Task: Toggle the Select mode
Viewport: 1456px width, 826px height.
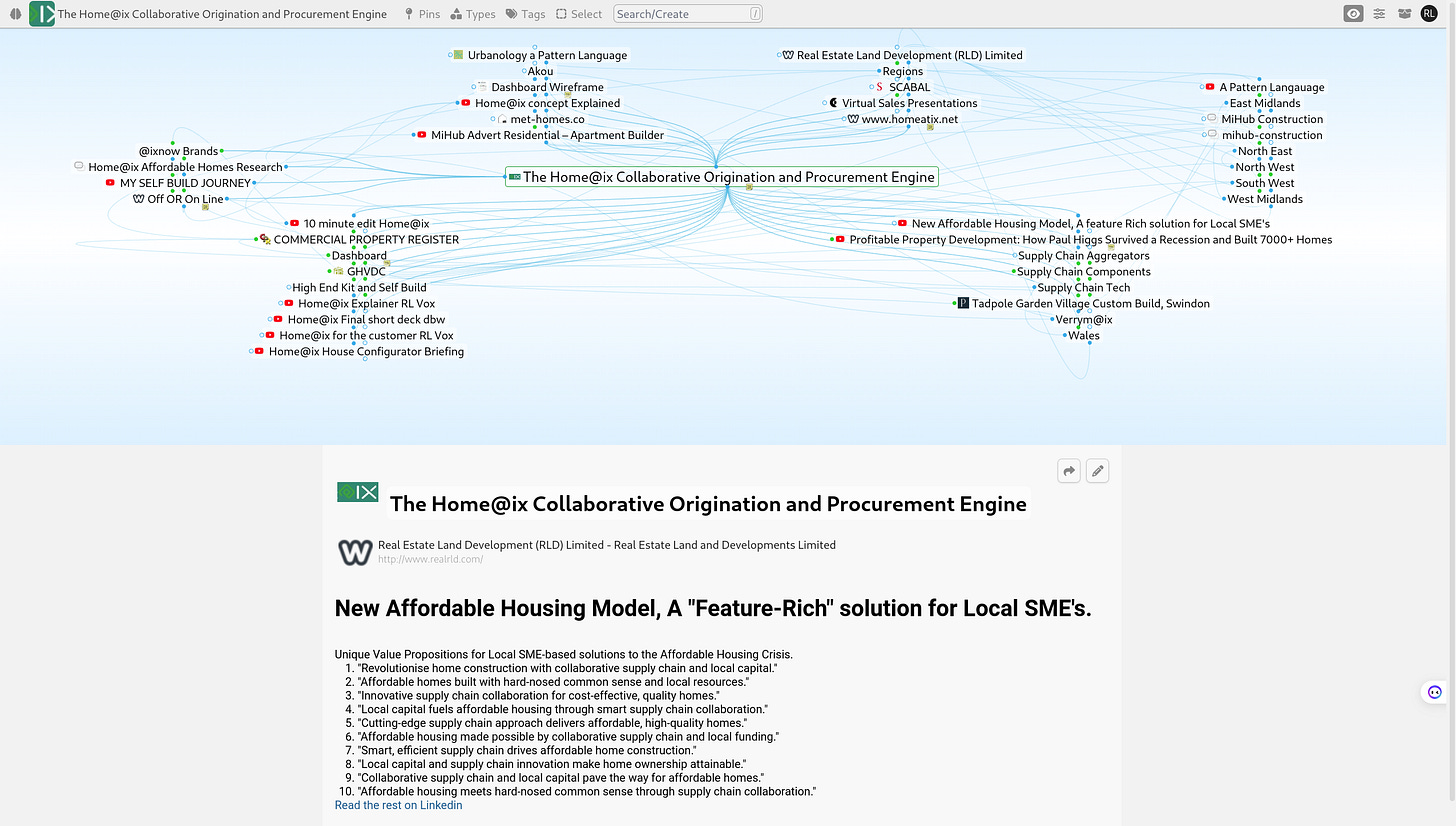Action: (579, 14)
